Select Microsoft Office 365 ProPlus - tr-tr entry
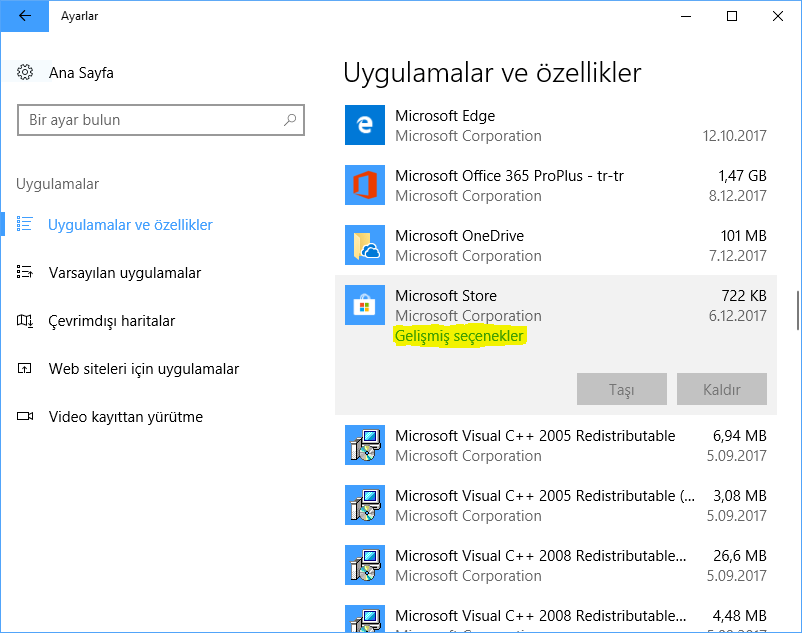Viewport: 802px width, 633px height. click(x=509, y=175)
